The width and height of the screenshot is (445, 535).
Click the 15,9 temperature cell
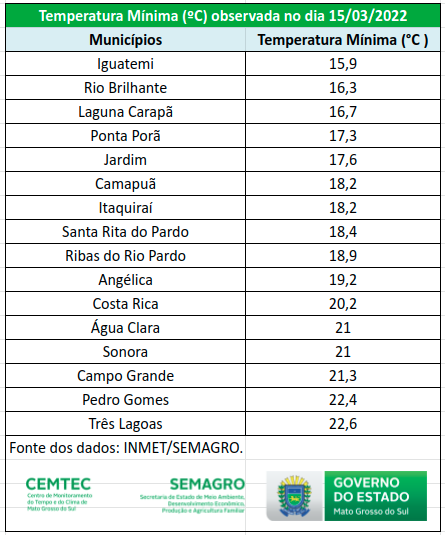[x=343, y=64]
